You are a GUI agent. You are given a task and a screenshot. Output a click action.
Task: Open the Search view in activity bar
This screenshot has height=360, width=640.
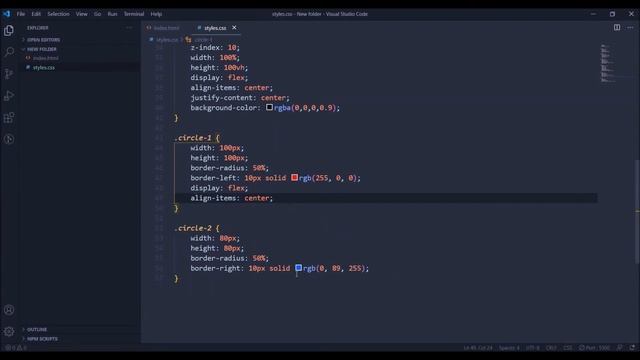[9, 52]
